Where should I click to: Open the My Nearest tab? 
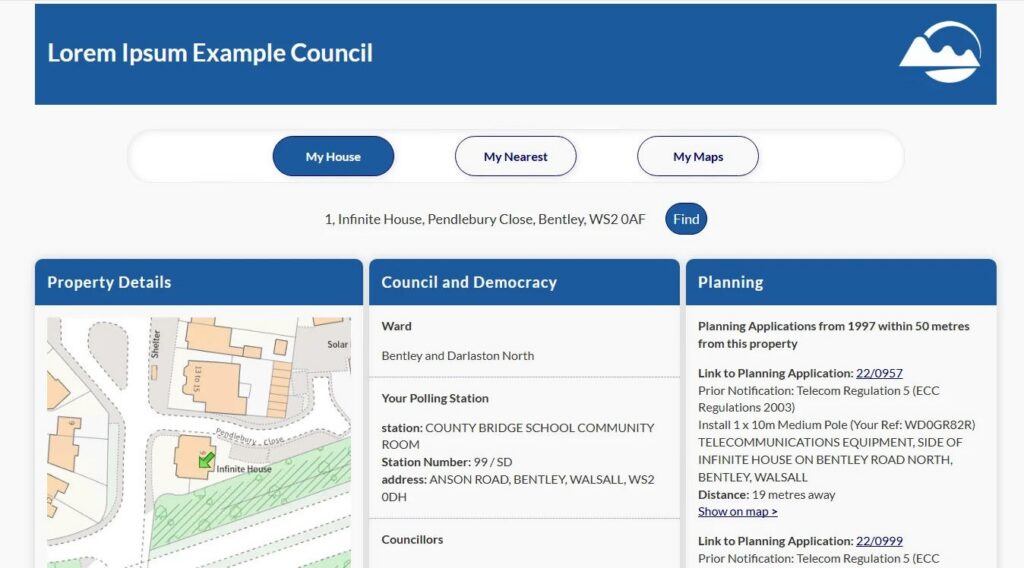point(515,156)
